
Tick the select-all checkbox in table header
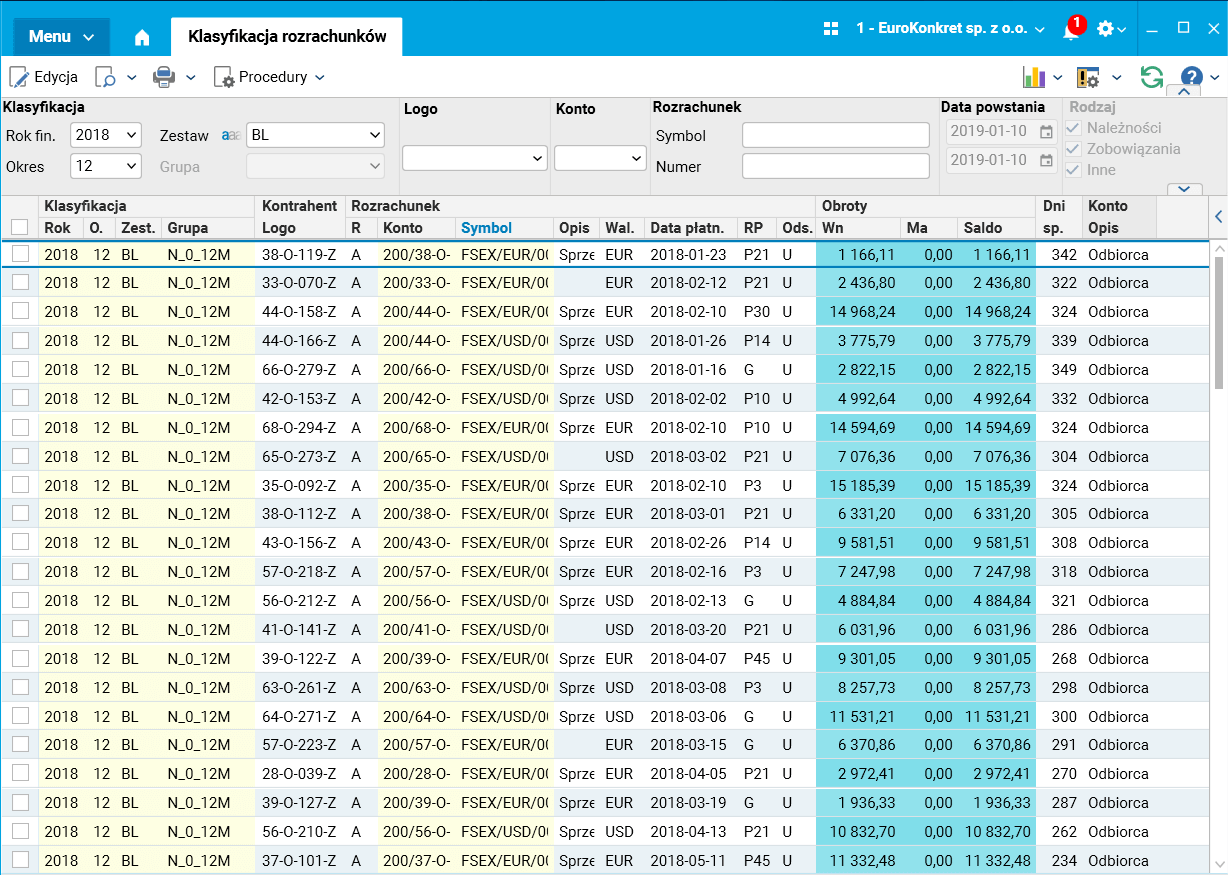19,227
